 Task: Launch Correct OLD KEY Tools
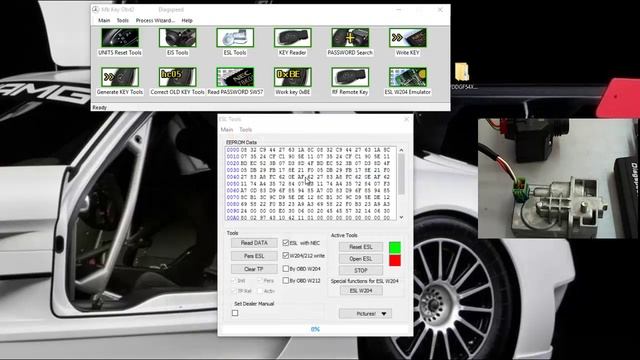point(178,77)
